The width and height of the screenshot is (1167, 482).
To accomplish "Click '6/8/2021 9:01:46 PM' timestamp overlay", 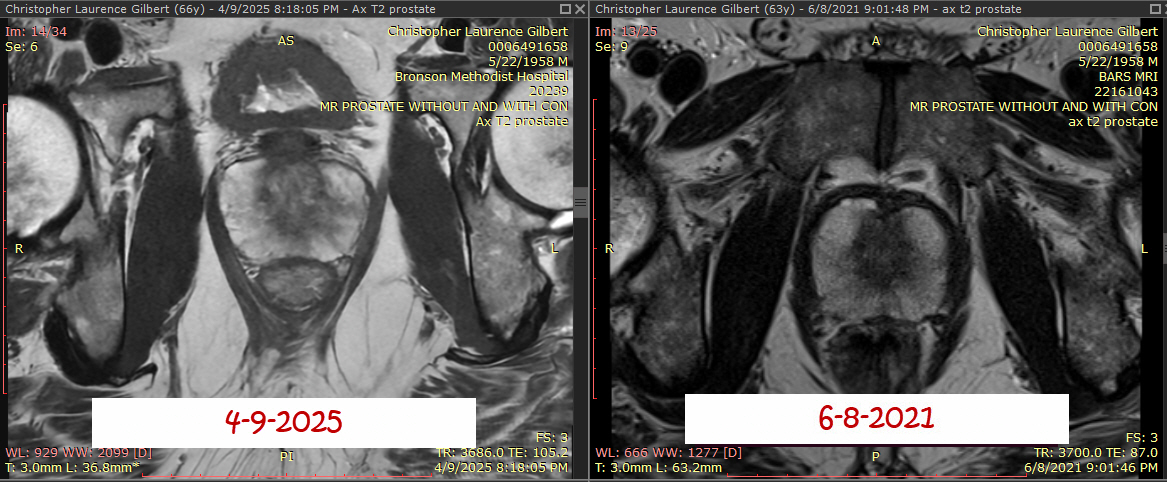I will pos(1090,468).
